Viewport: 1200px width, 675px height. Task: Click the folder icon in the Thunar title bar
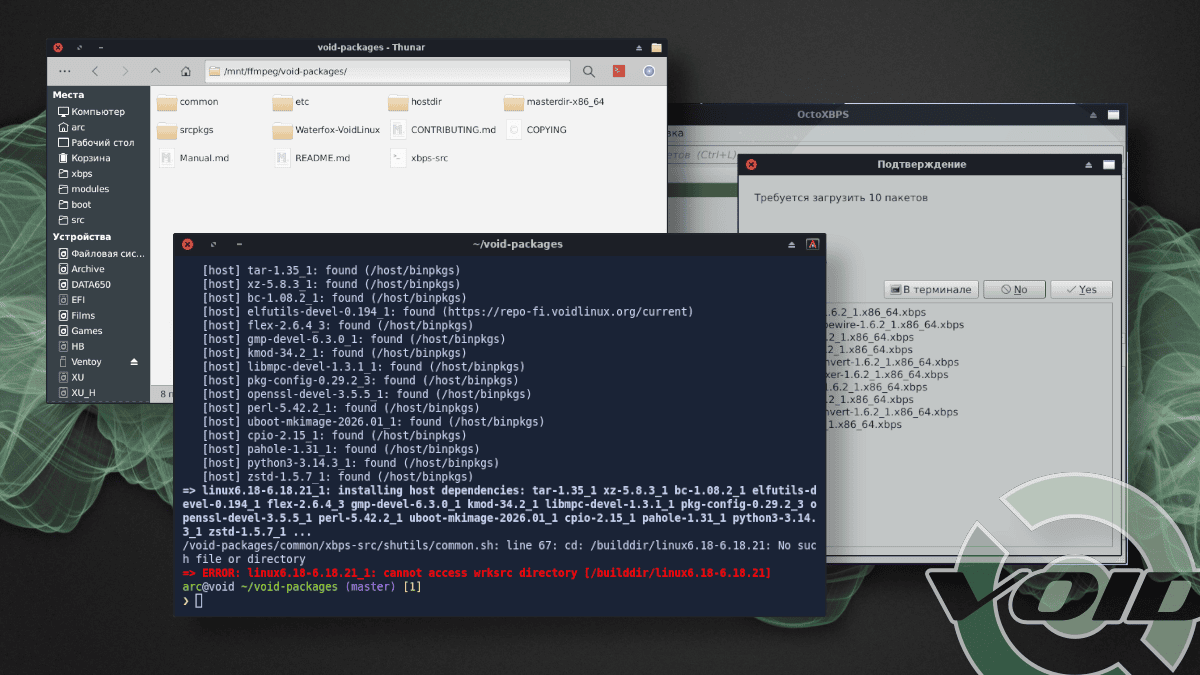point(656,47)
